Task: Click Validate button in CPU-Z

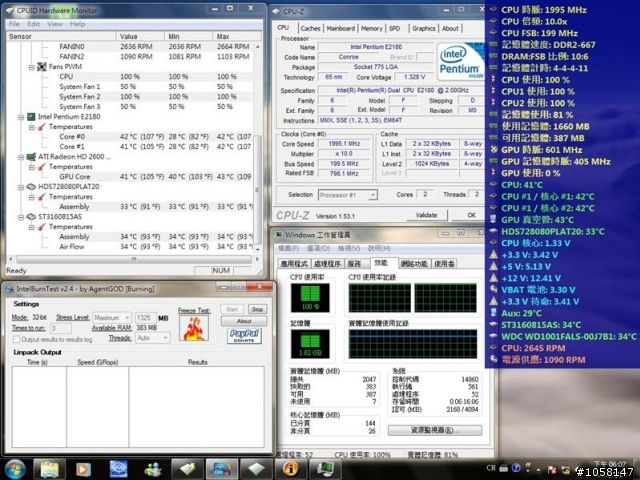Action: (x=427, y=215)
